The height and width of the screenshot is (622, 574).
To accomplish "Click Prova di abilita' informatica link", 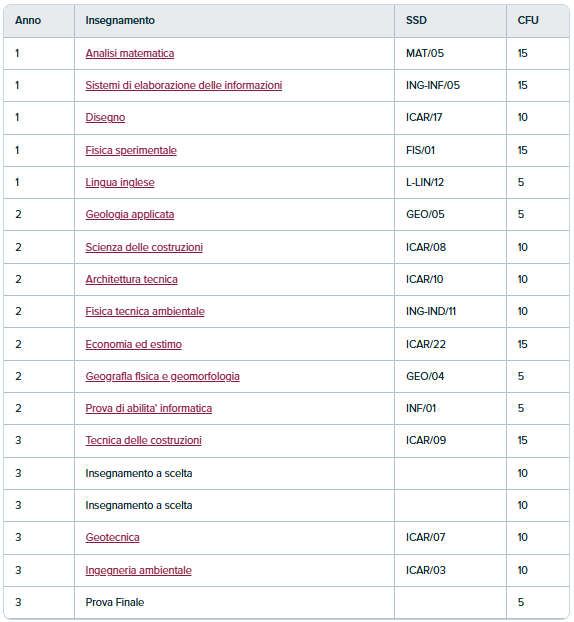I will tap(148, 408).
